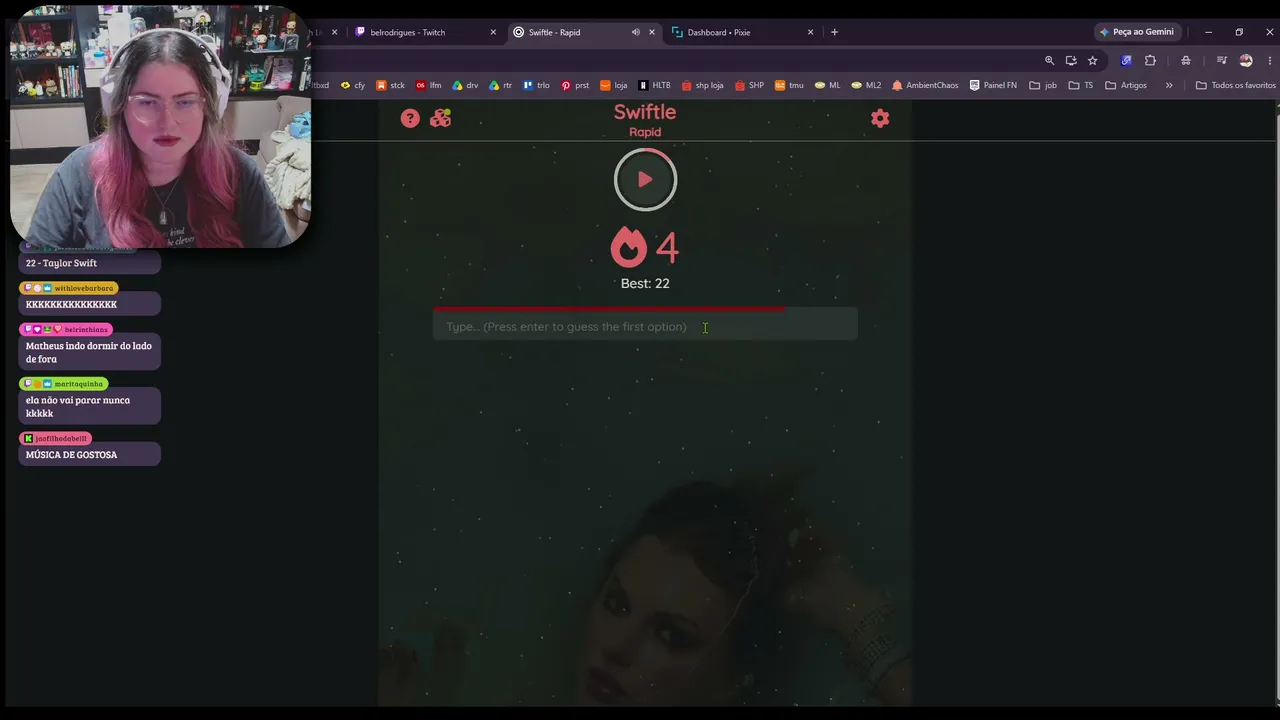Viewport: 1280px width, 720px height.
Task: Open the 'rtr' bookmark
Action: tap(501, 85)
